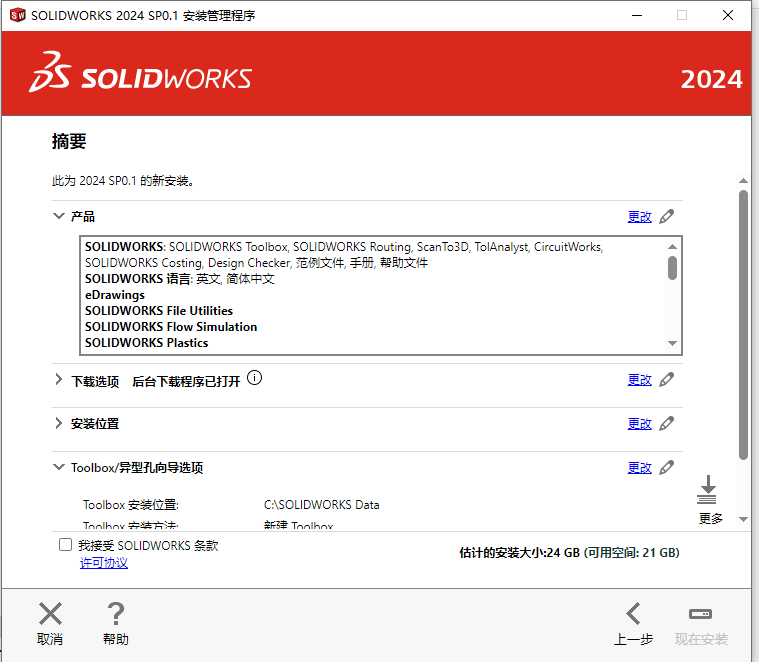This screenshot has height=662, width=759.
Task: Click the info circle next to 后台下载程序已打开
Action: (x=255, y=377)
